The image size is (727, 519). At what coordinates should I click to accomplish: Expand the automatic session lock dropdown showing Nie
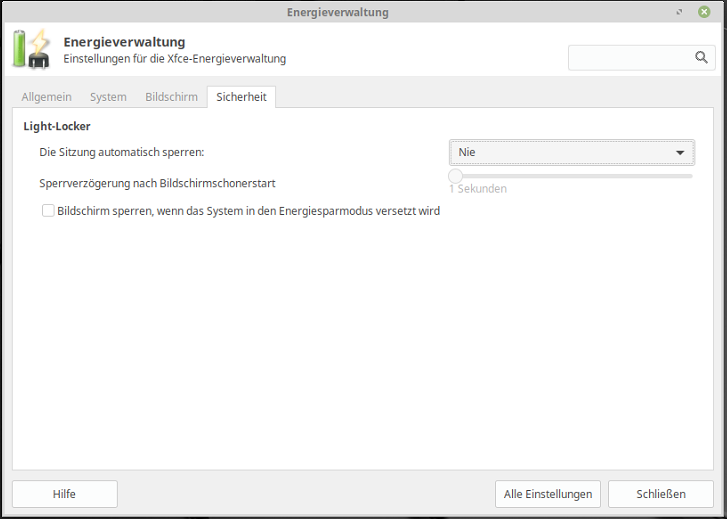tap(571, 152)
